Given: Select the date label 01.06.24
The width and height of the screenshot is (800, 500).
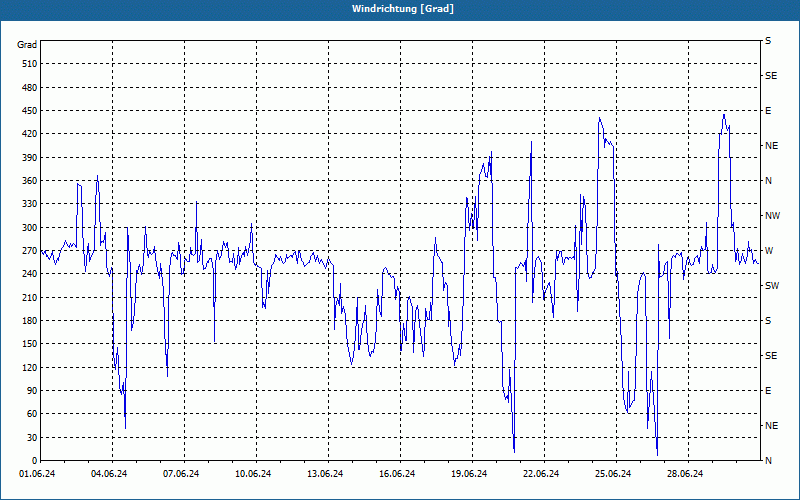Looking at the screenshot, I should coord(37,474).
